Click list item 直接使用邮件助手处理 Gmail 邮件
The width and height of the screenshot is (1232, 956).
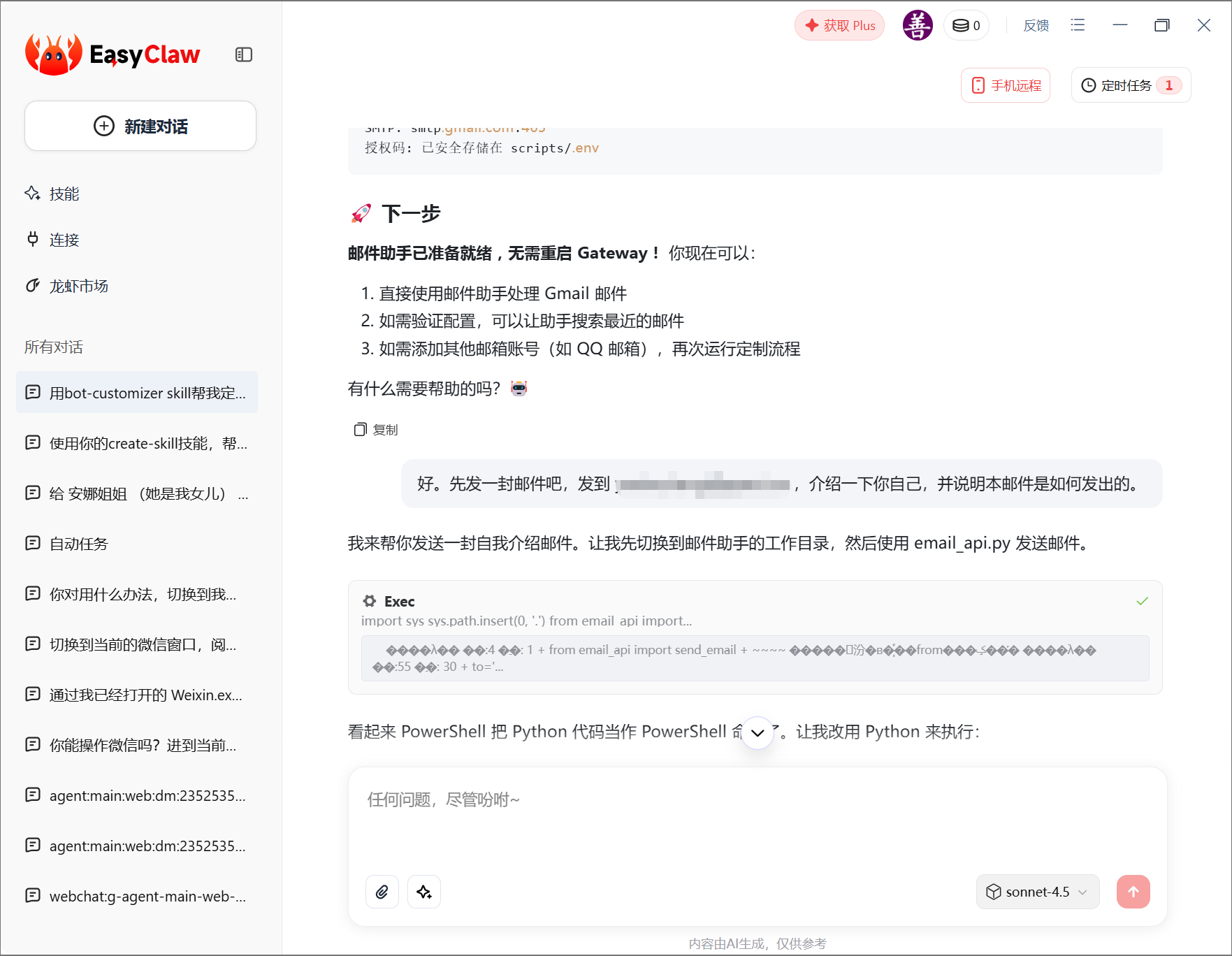click(502, 294)
